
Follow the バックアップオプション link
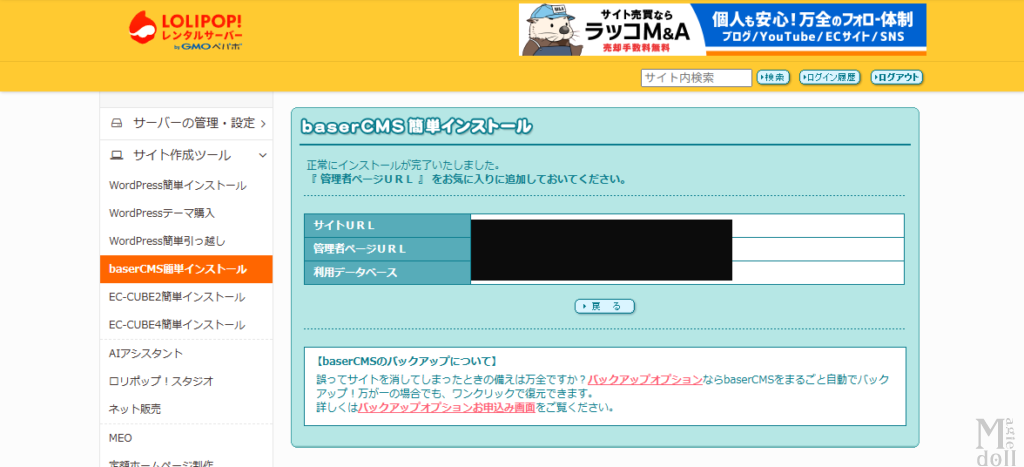point(644,380)
